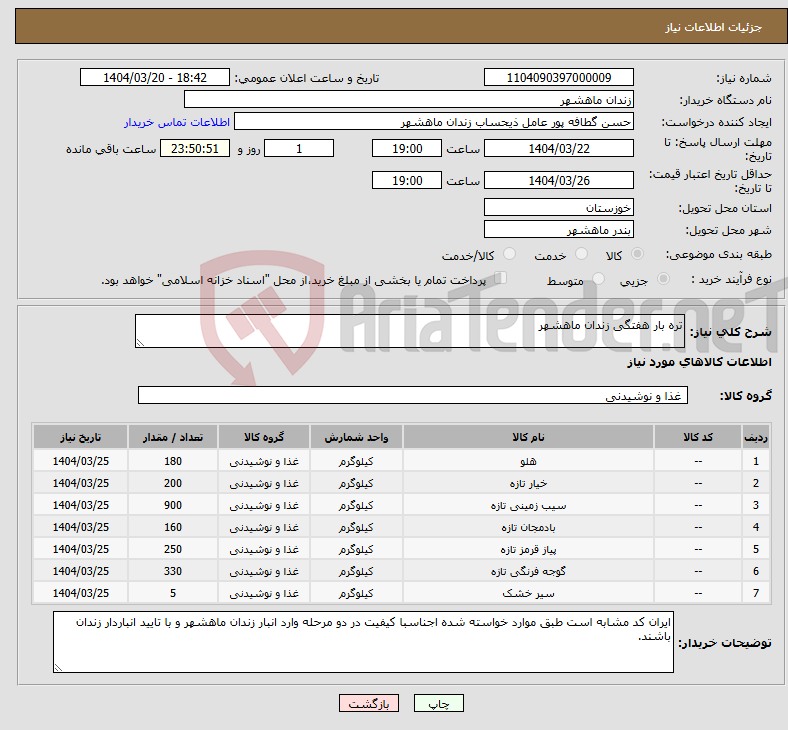788x730 pixels.
Task: Click quantity 5 in the سیر خشک row
Action: coord(173,594)
